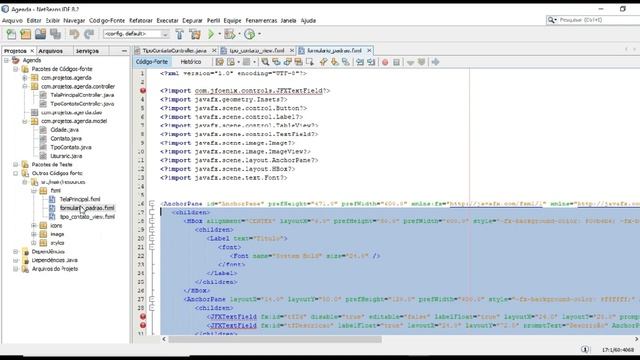The height and width of the screenshot is (360, 640).
Task: Expand the com.projetos.agenda package
Action: coord(25,78)
